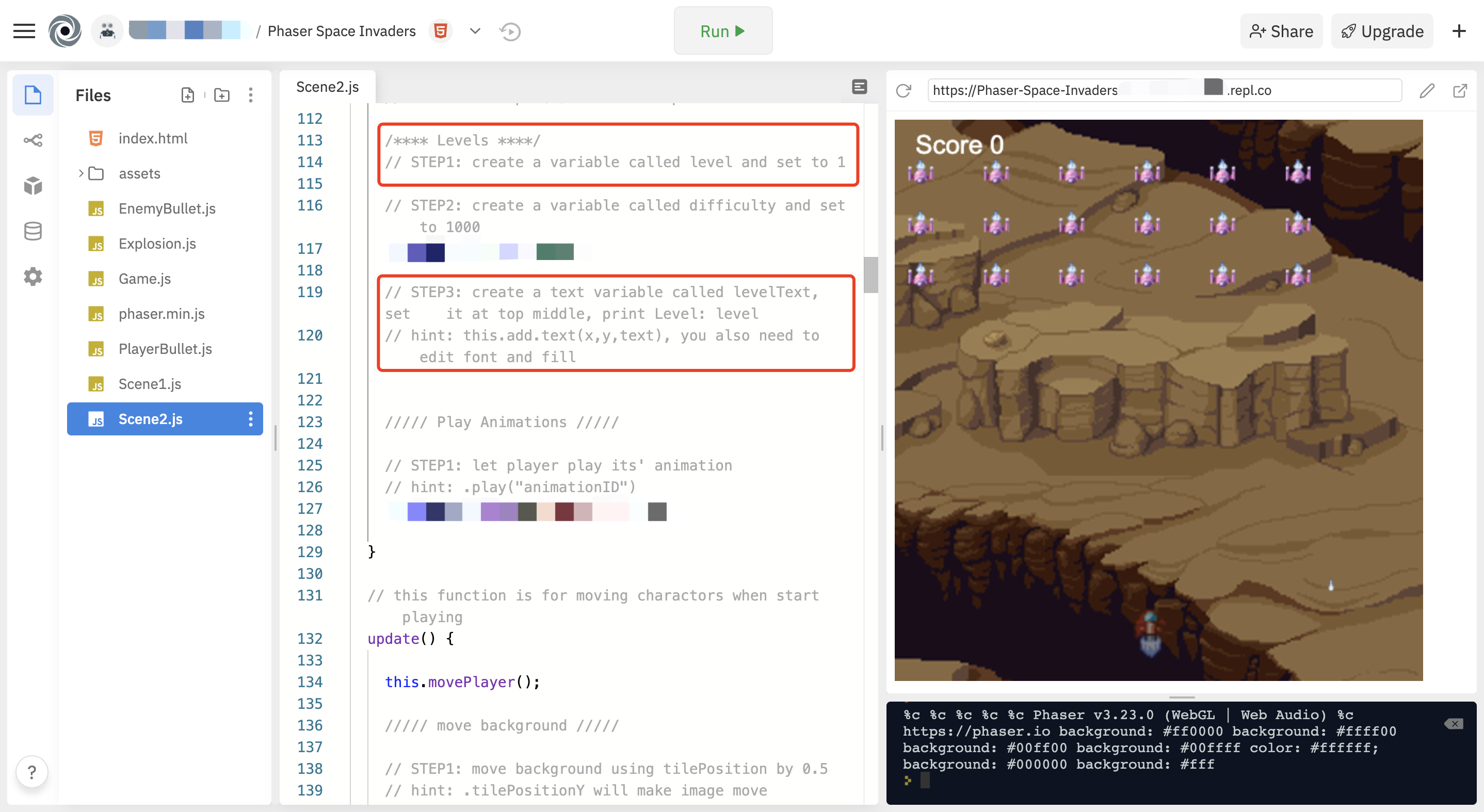Select the Scene2.js editor tab
Viewport: 1484px width, 812px height.
point(327,87)
